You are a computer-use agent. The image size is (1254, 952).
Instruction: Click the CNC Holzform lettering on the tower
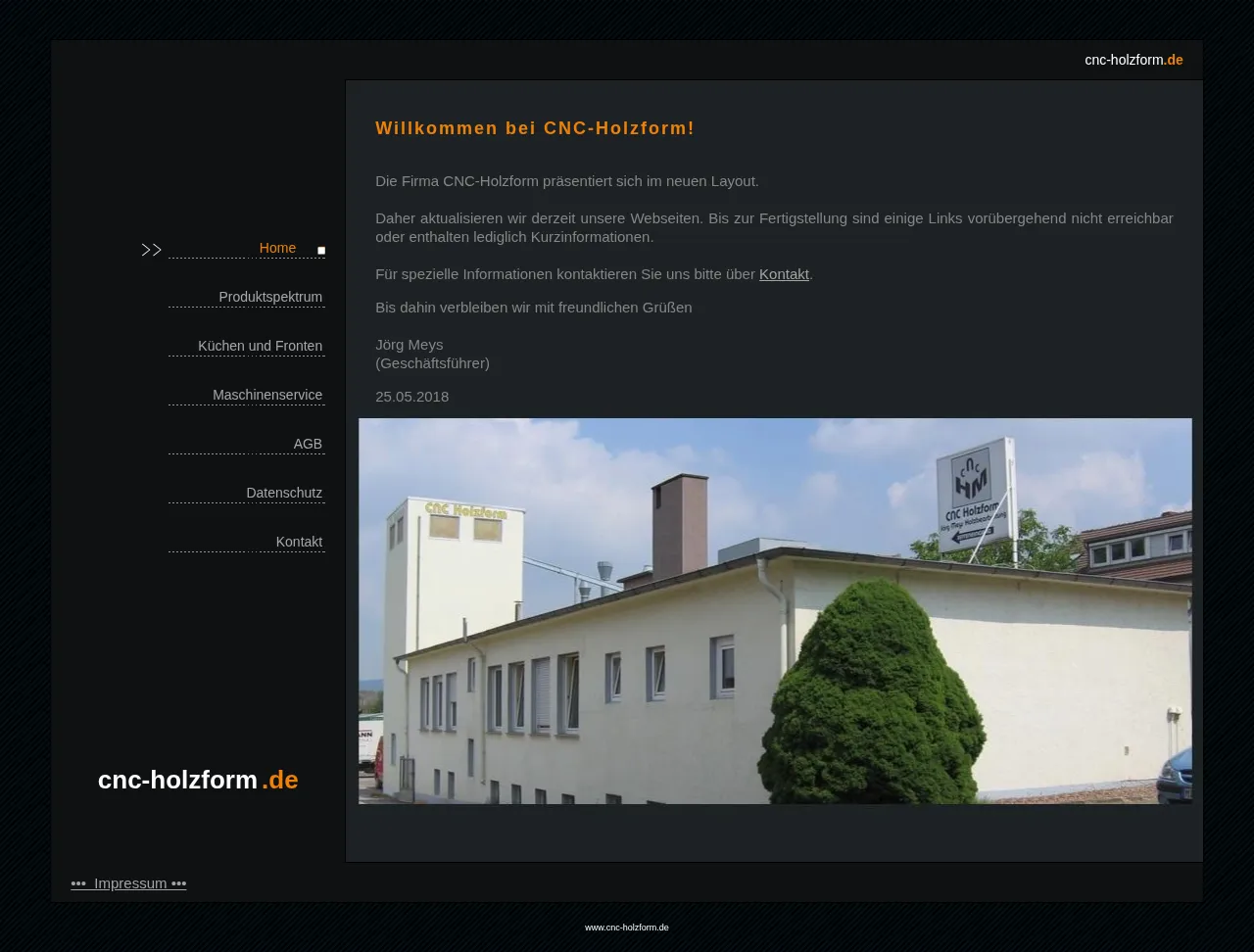pyautogui.click(x=465, y=510)
